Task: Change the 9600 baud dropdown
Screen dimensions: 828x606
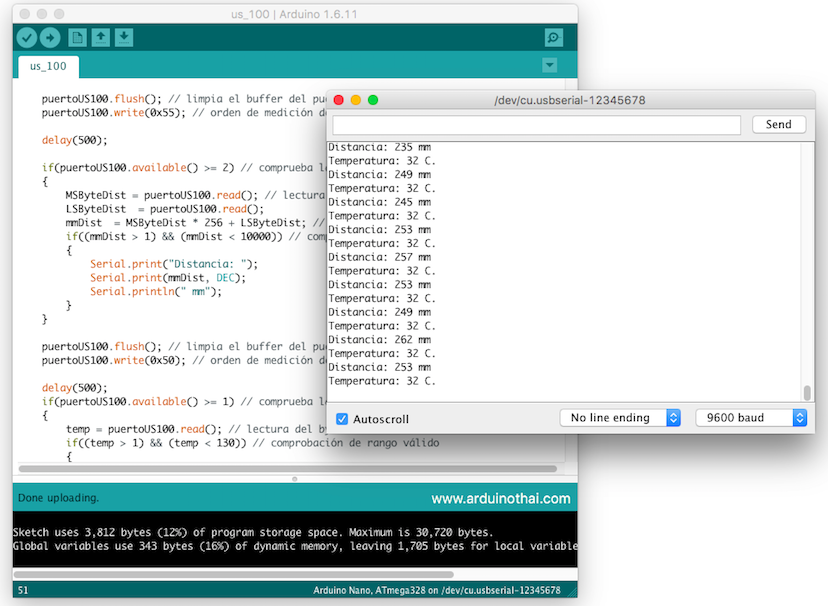Action: (751, 418)
